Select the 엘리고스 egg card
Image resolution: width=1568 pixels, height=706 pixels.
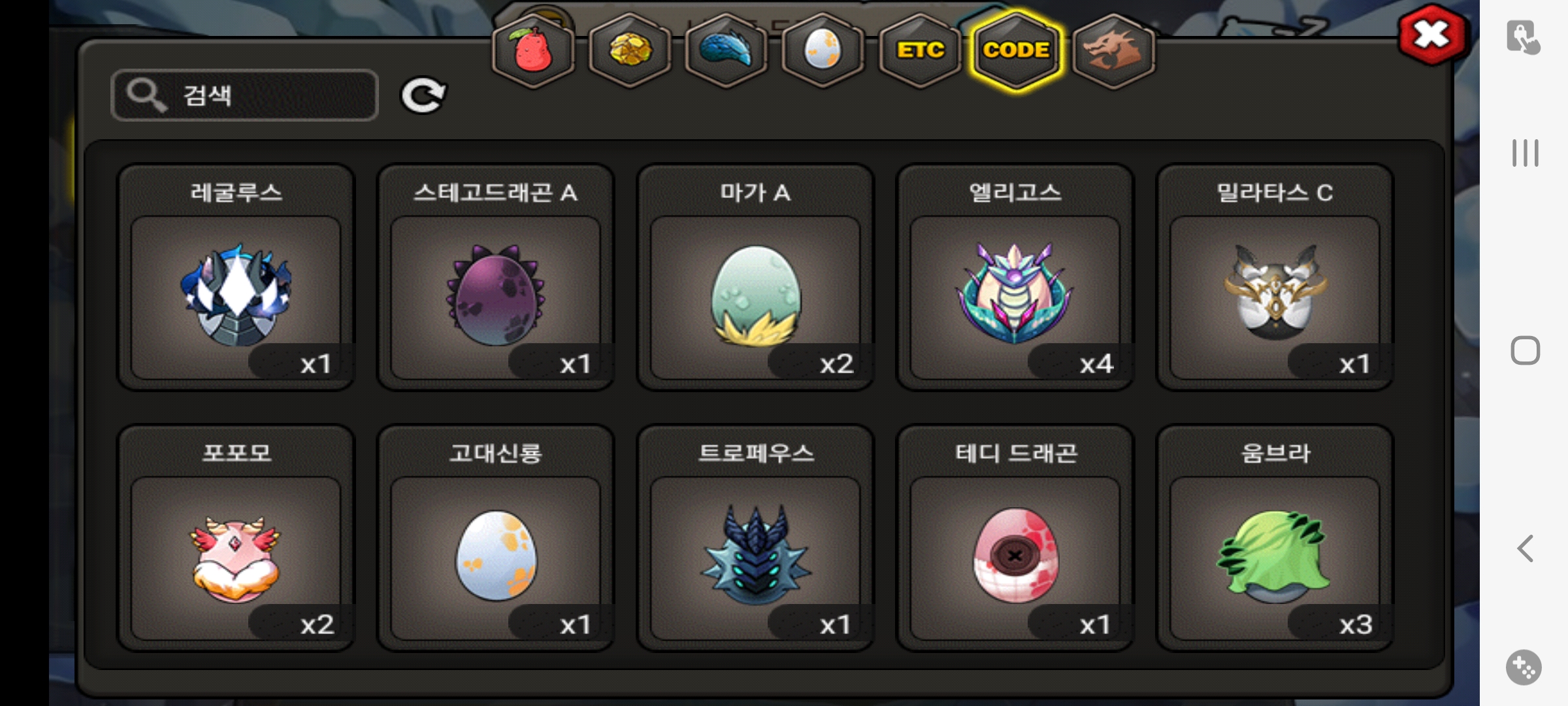coord(1015,277)
